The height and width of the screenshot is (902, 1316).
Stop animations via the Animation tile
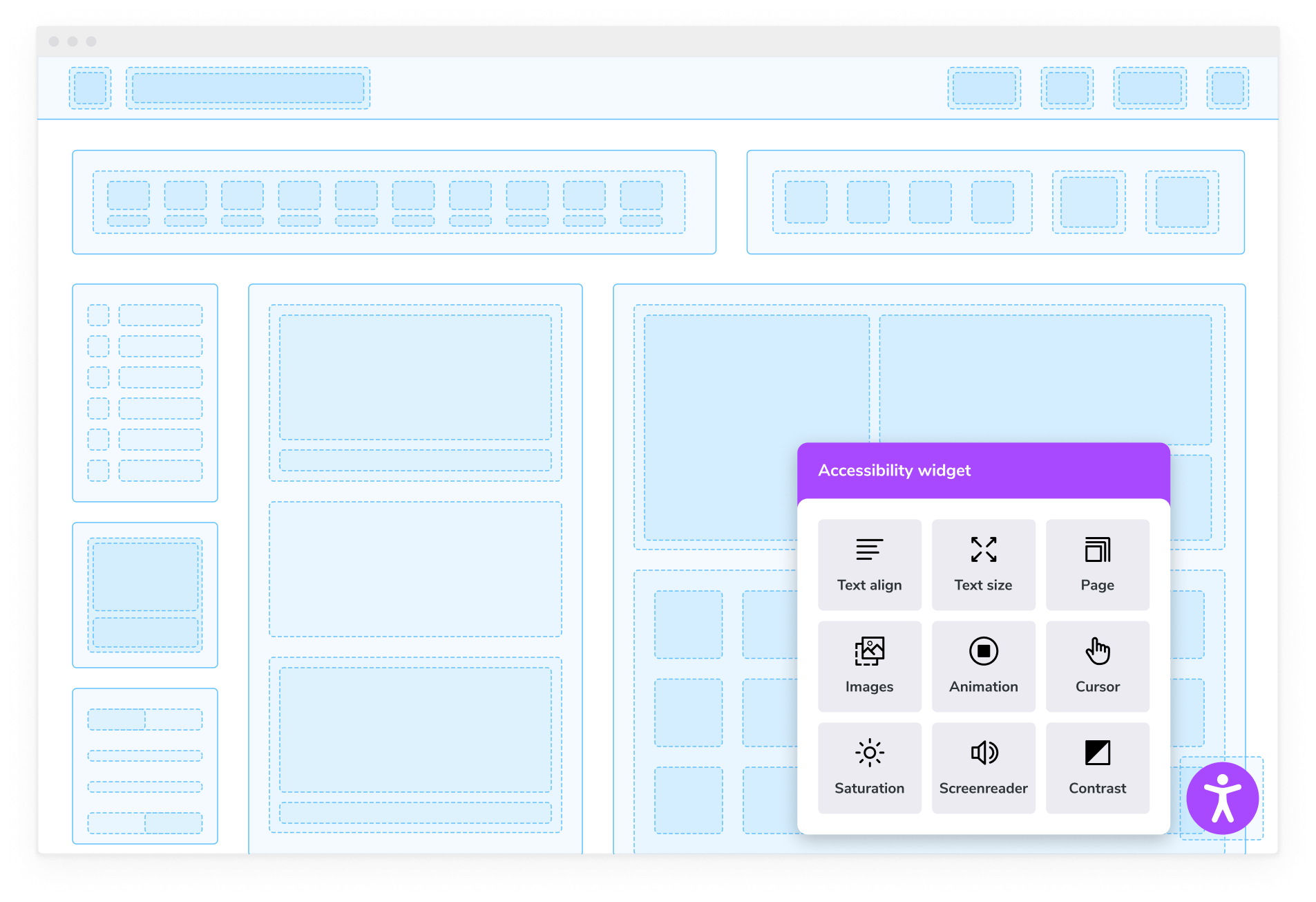coord(983,666)
